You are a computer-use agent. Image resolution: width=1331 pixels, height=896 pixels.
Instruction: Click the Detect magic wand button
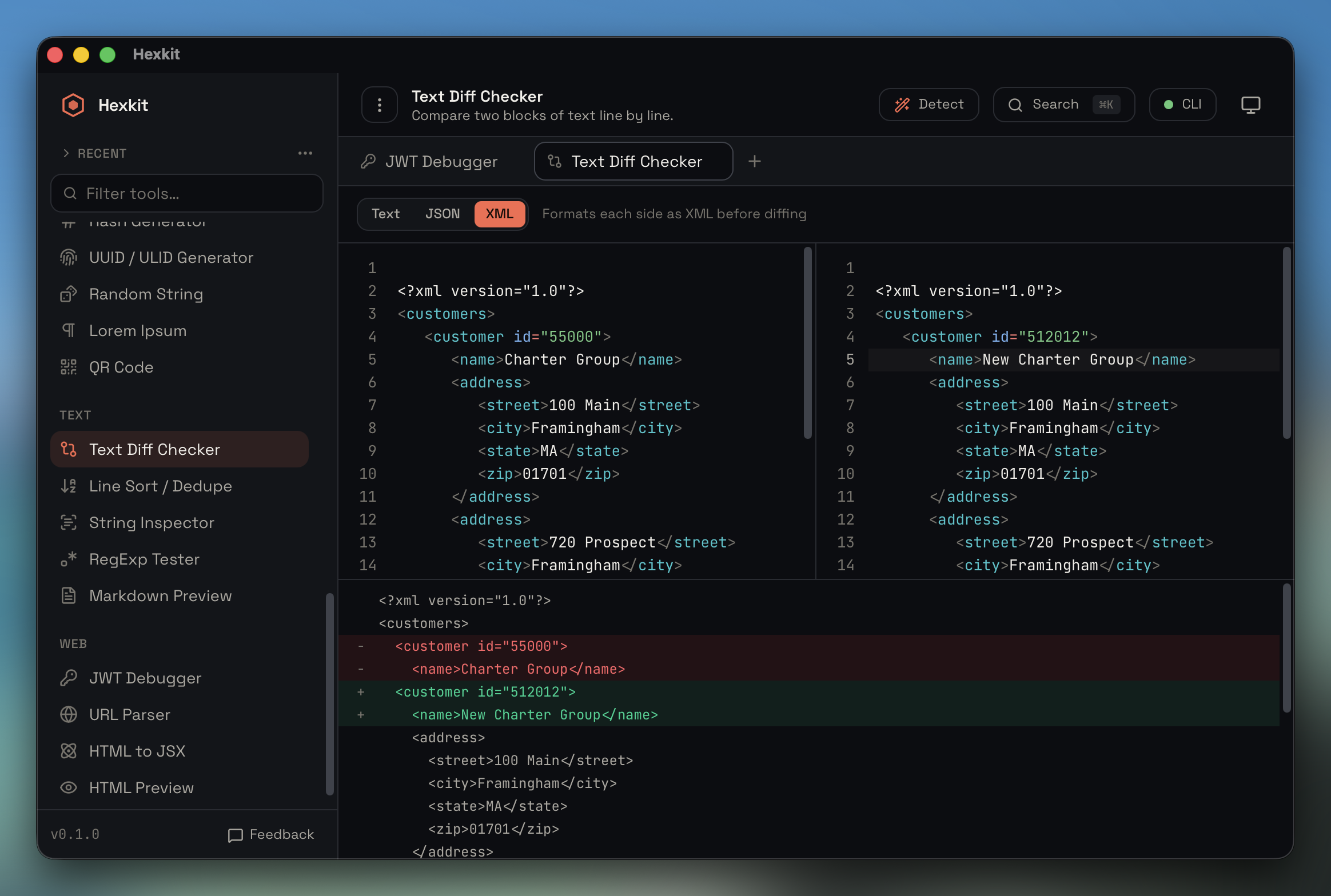tap(928, 105)
